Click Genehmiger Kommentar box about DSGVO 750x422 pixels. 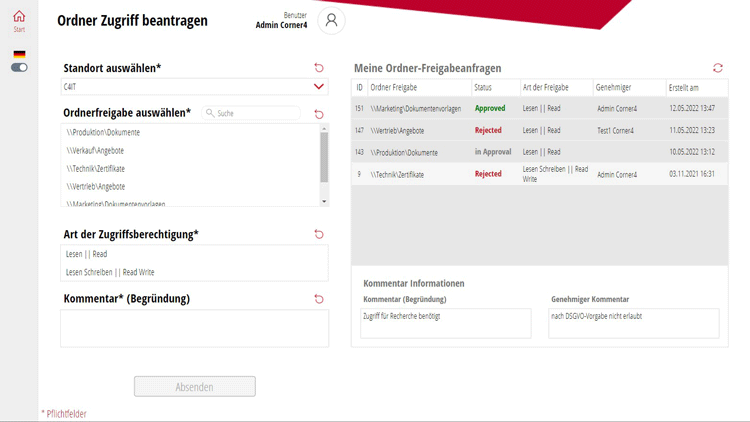(634, 323)
